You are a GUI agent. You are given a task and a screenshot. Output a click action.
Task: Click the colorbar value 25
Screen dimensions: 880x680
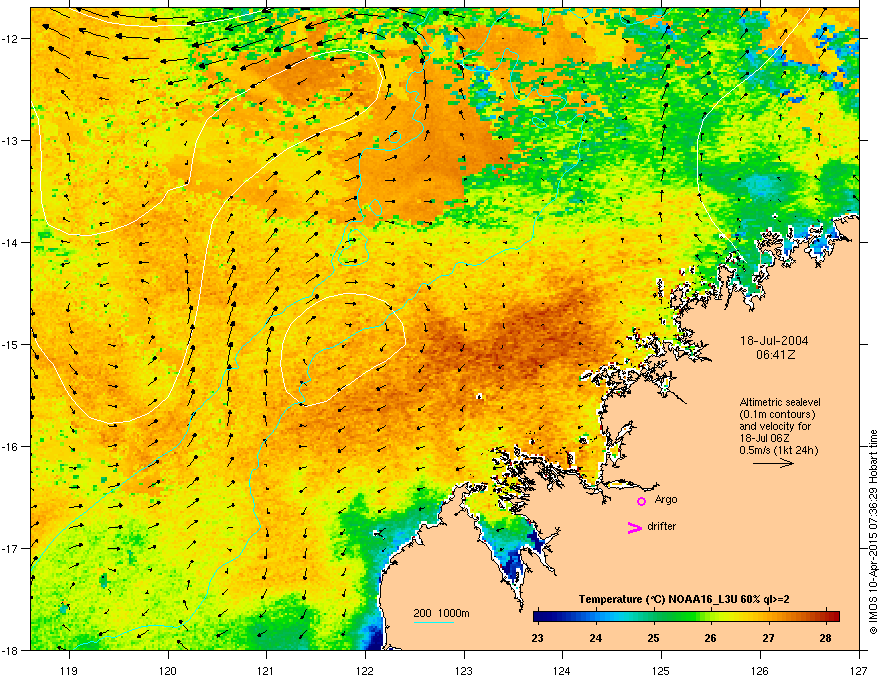pyautogui.click(x=653, y=638)
